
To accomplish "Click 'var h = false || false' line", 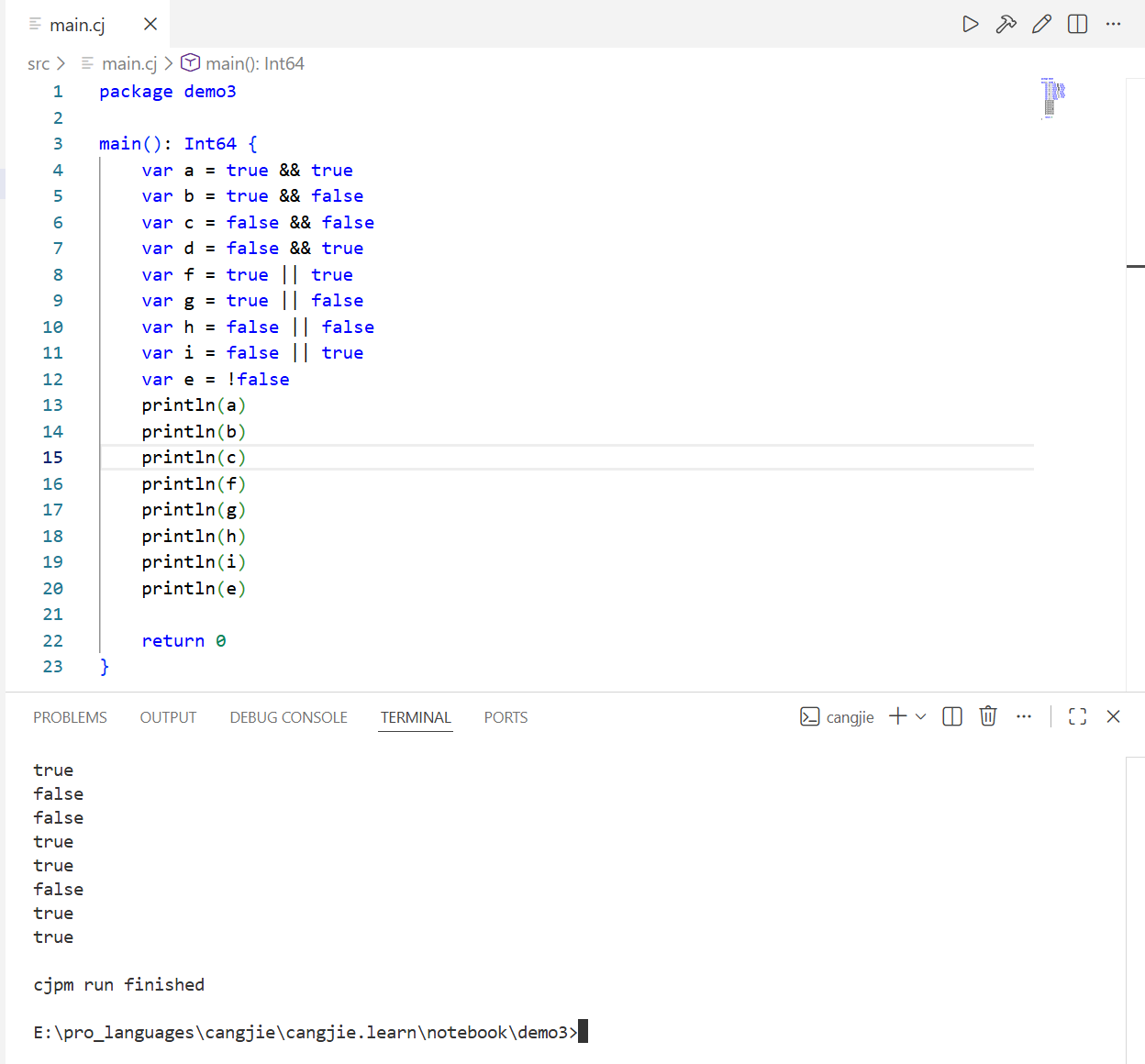I will point(258,327).
